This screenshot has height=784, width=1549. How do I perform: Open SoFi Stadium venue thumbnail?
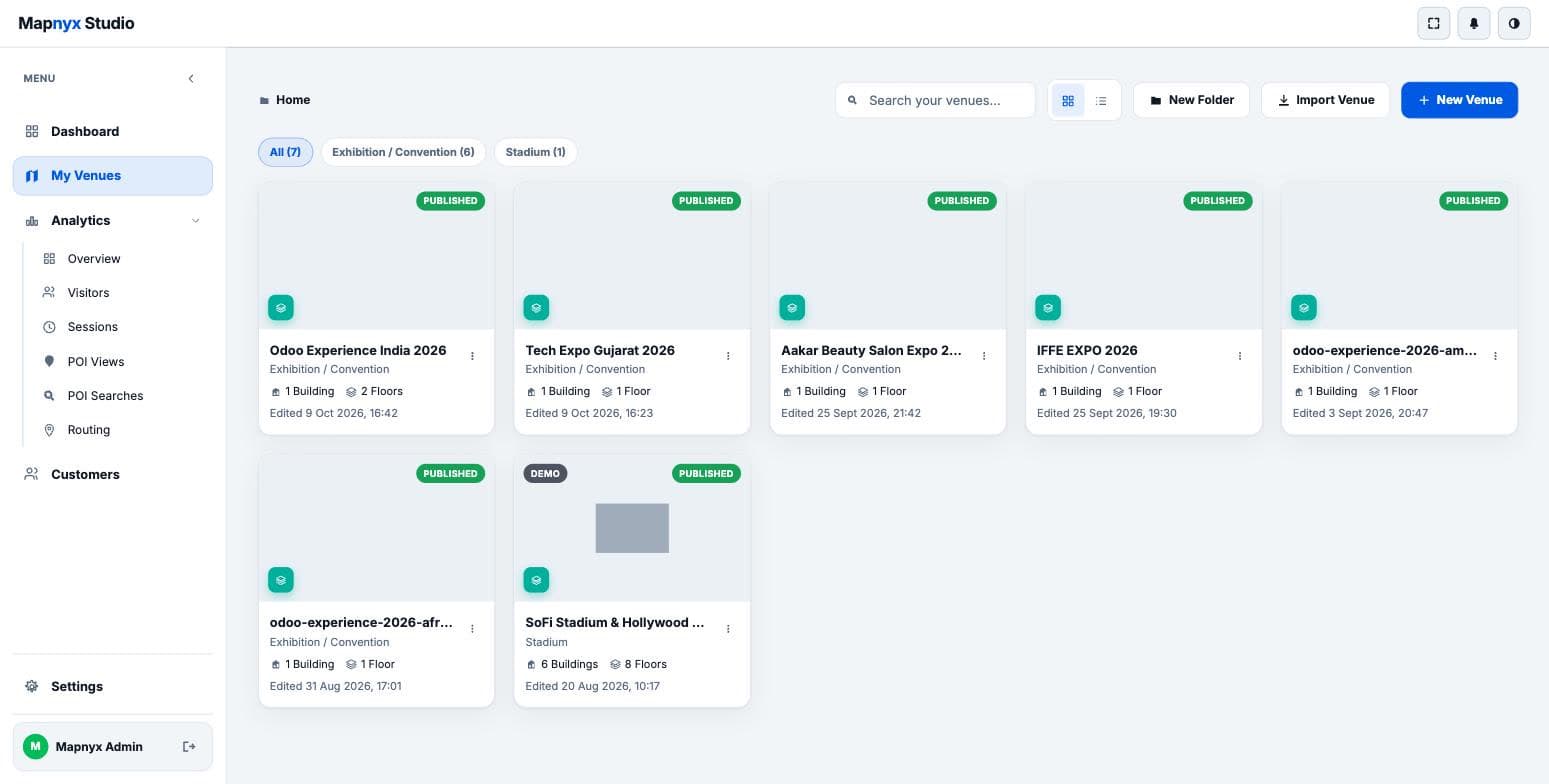click(632, 528)
